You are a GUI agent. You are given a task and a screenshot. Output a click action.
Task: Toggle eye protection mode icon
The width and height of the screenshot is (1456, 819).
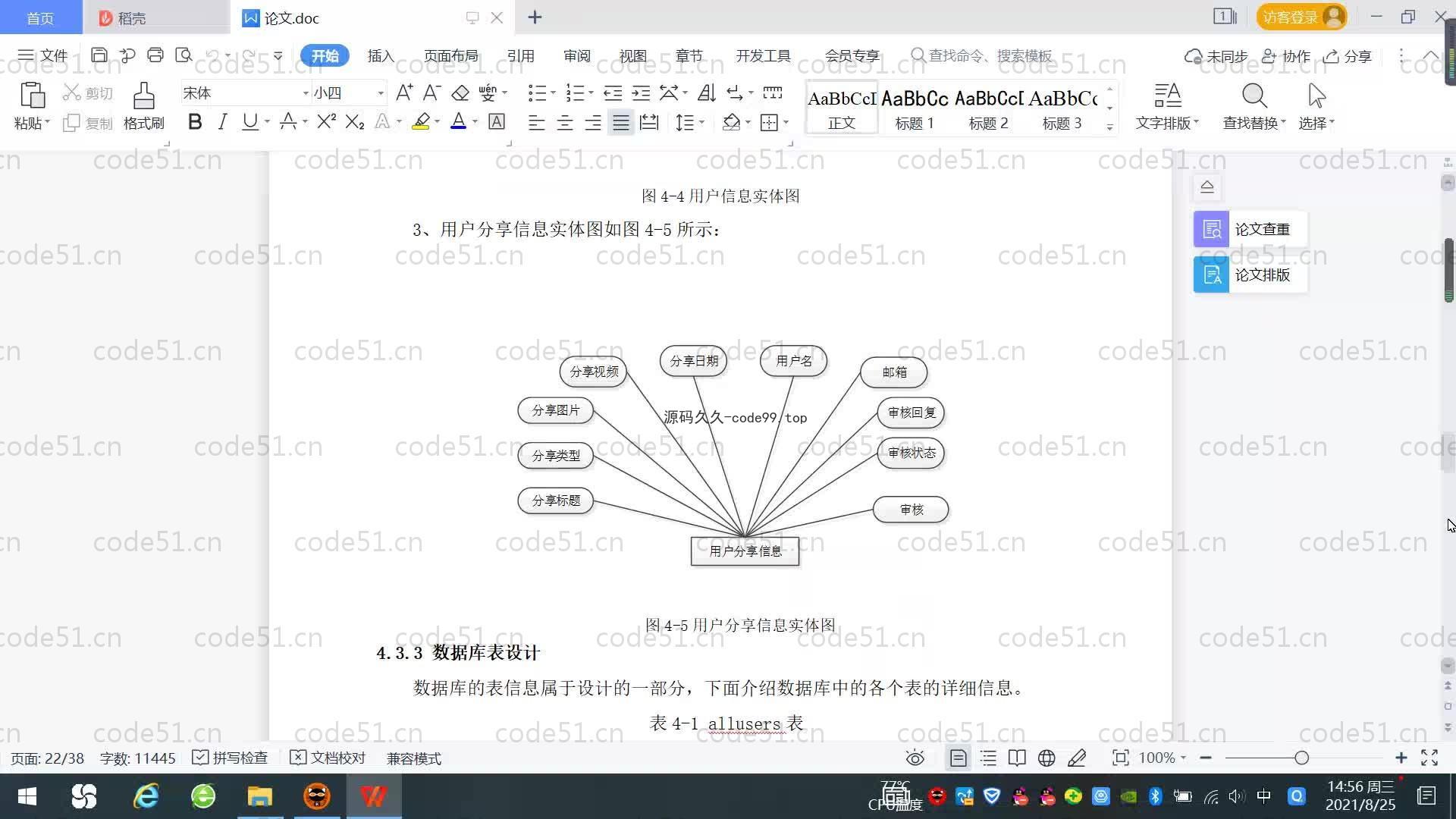pos(915,758)
